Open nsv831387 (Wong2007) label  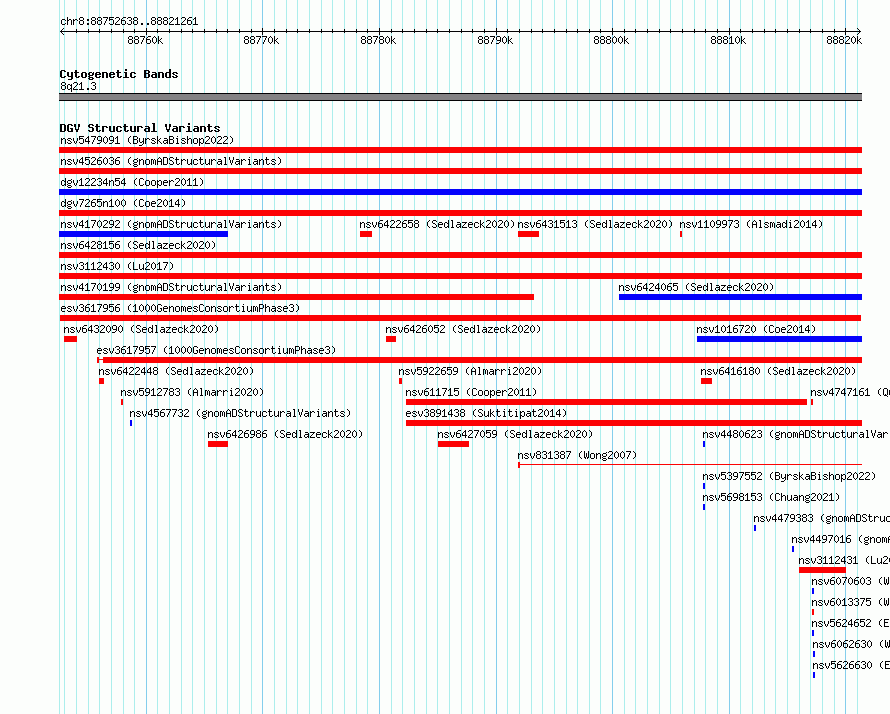577,455
